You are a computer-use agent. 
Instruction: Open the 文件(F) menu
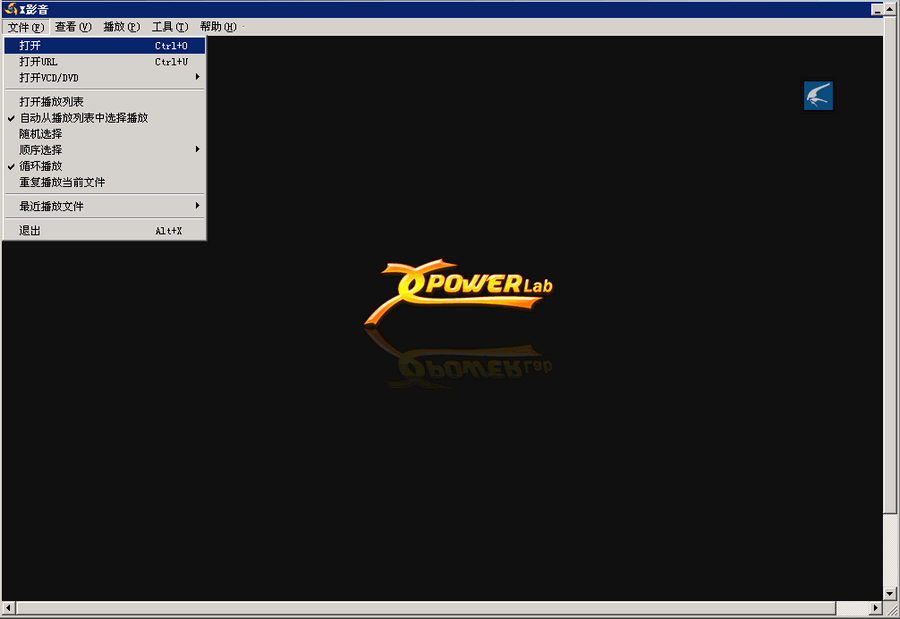[x=25, y=27]
